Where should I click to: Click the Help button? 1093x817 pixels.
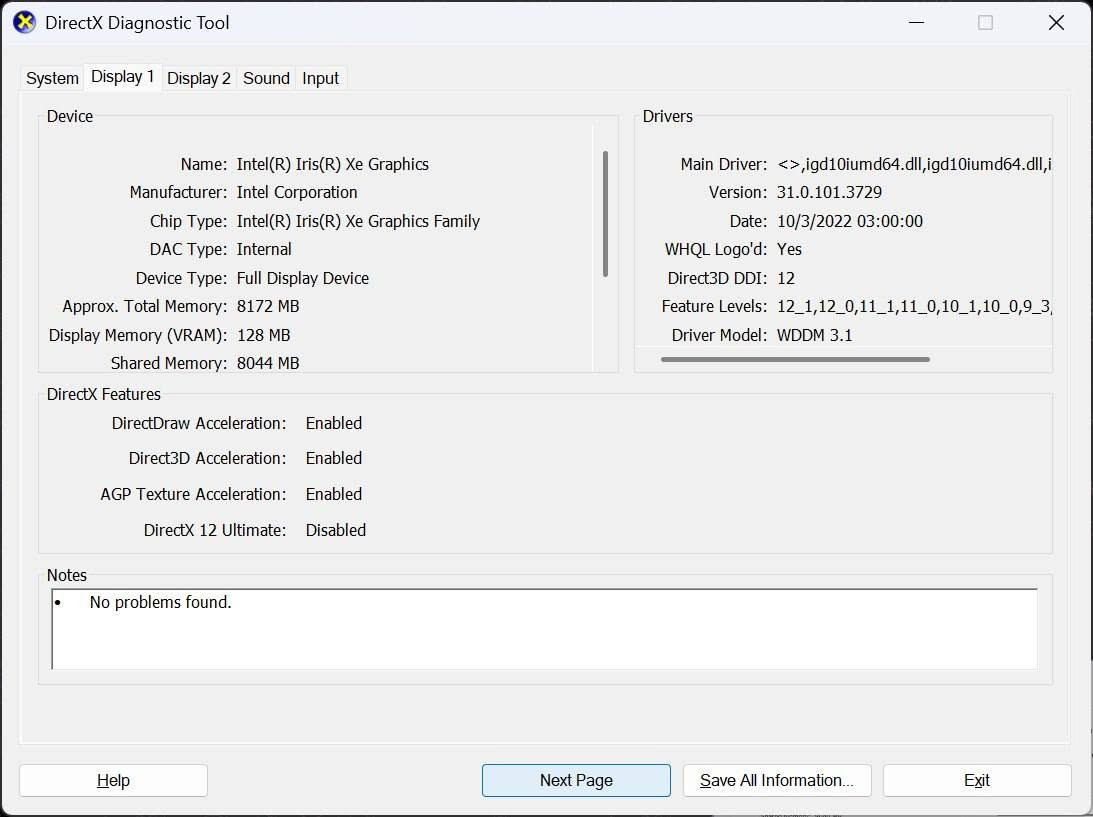[x=113, y=780]
